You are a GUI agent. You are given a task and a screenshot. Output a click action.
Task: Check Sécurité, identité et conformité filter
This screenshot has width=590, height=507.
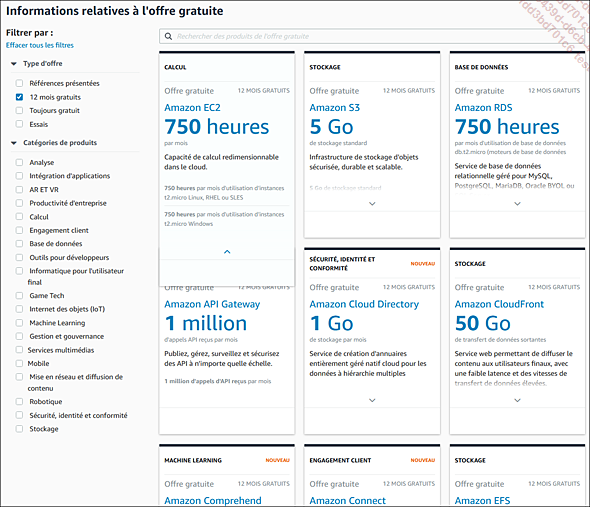pyautogui.click(x=19, y=415)
